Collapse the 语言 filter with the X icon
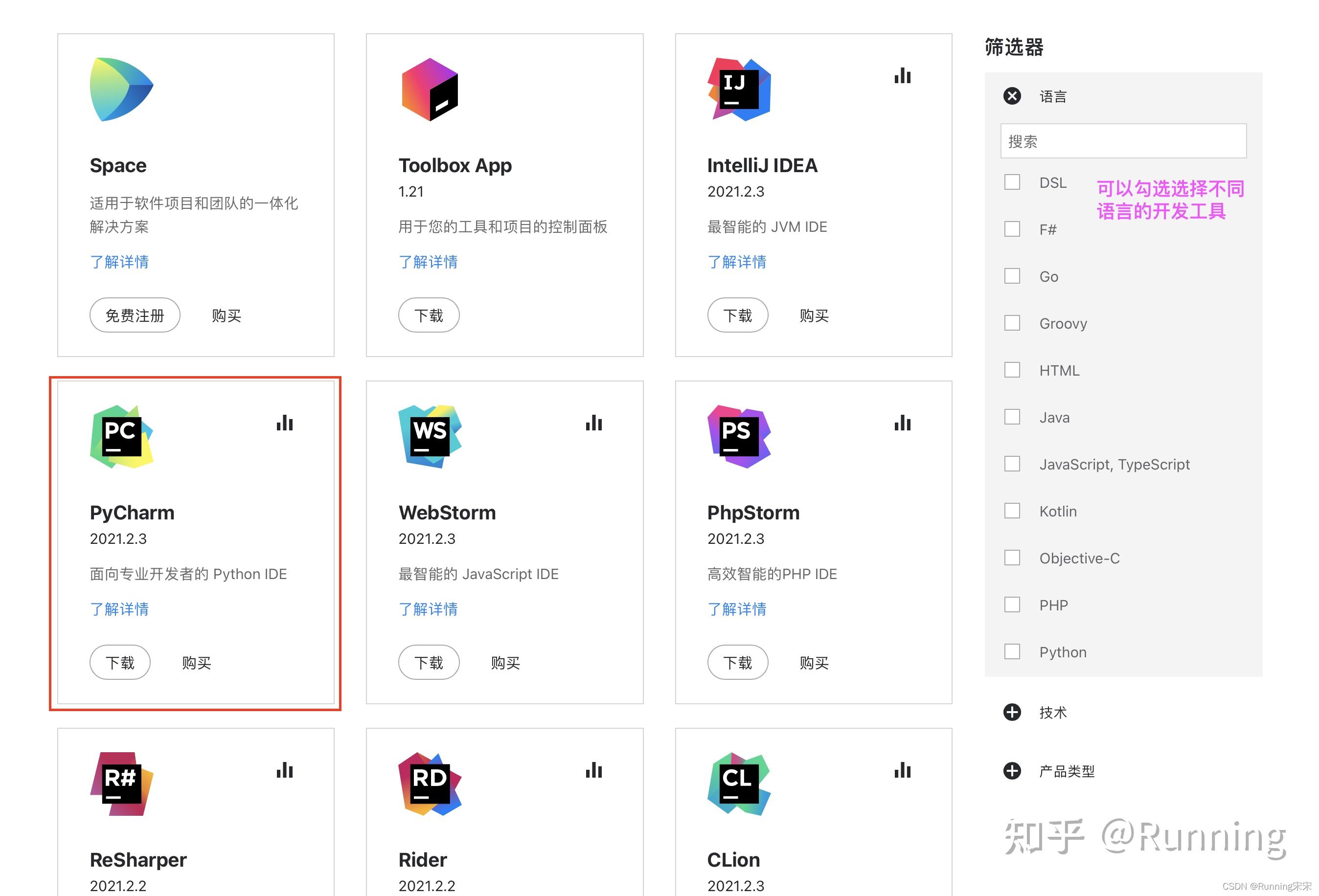 click(x=1012, y=96)
